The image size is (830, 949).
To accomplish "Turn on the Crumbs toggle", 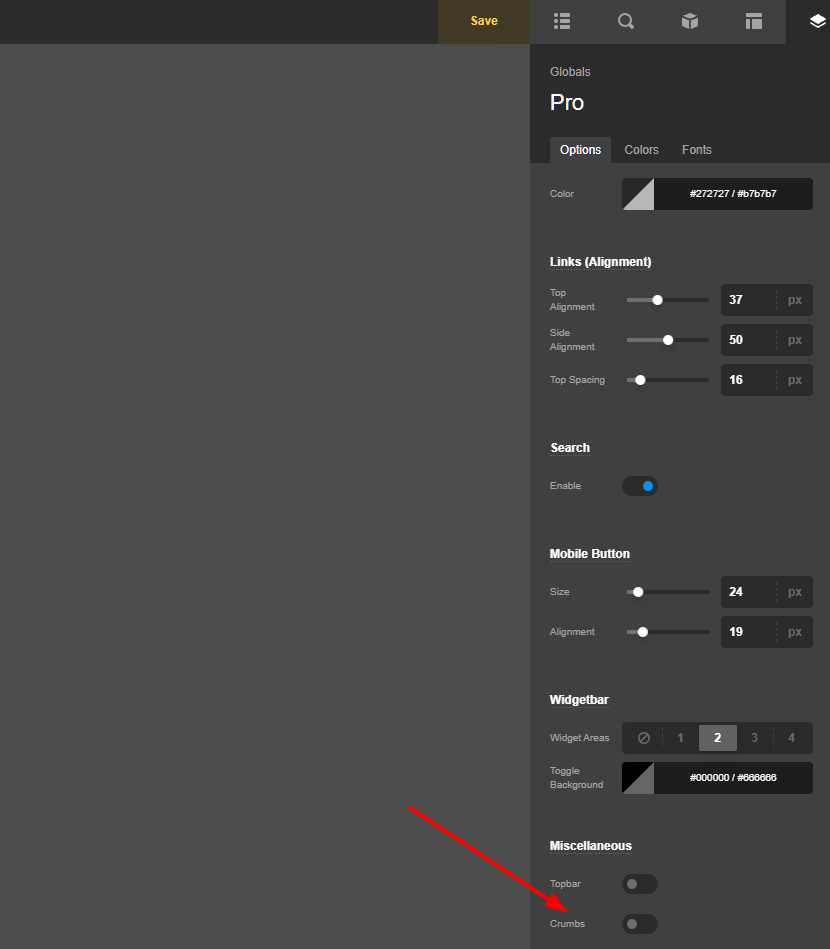I will 640,924.
